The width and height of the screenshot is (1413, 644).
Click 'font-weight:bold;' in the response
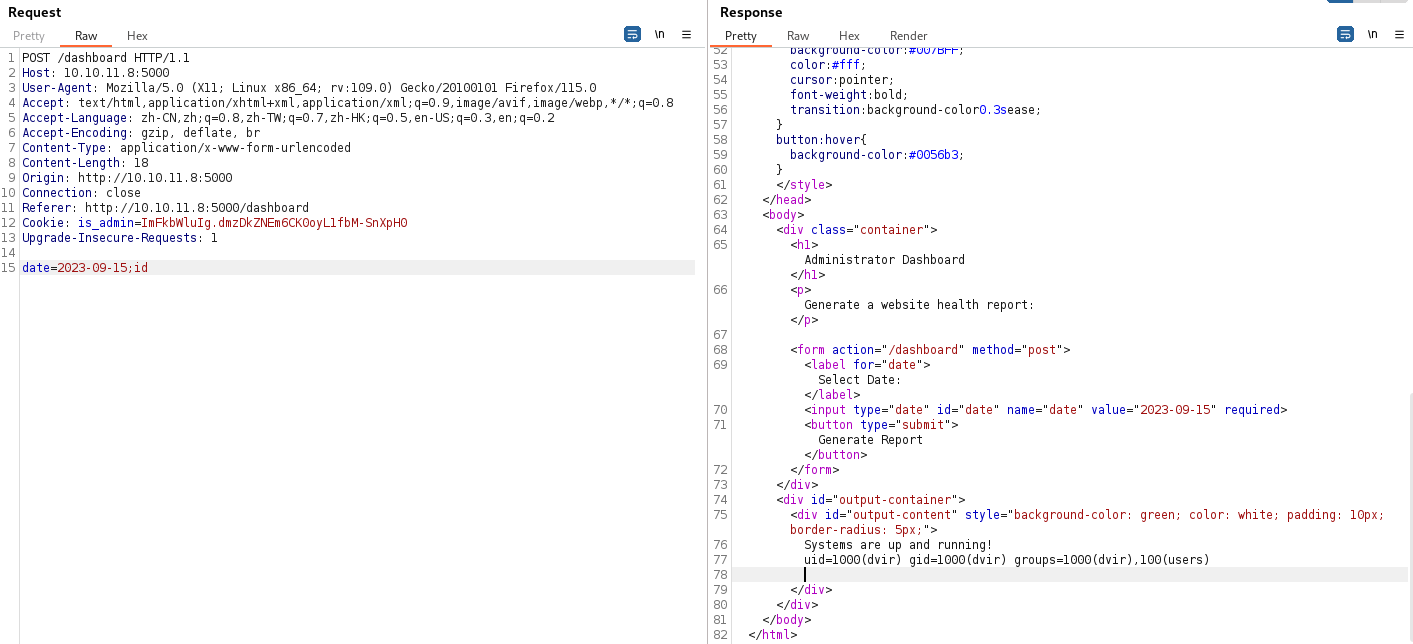(x=849, y=95)
